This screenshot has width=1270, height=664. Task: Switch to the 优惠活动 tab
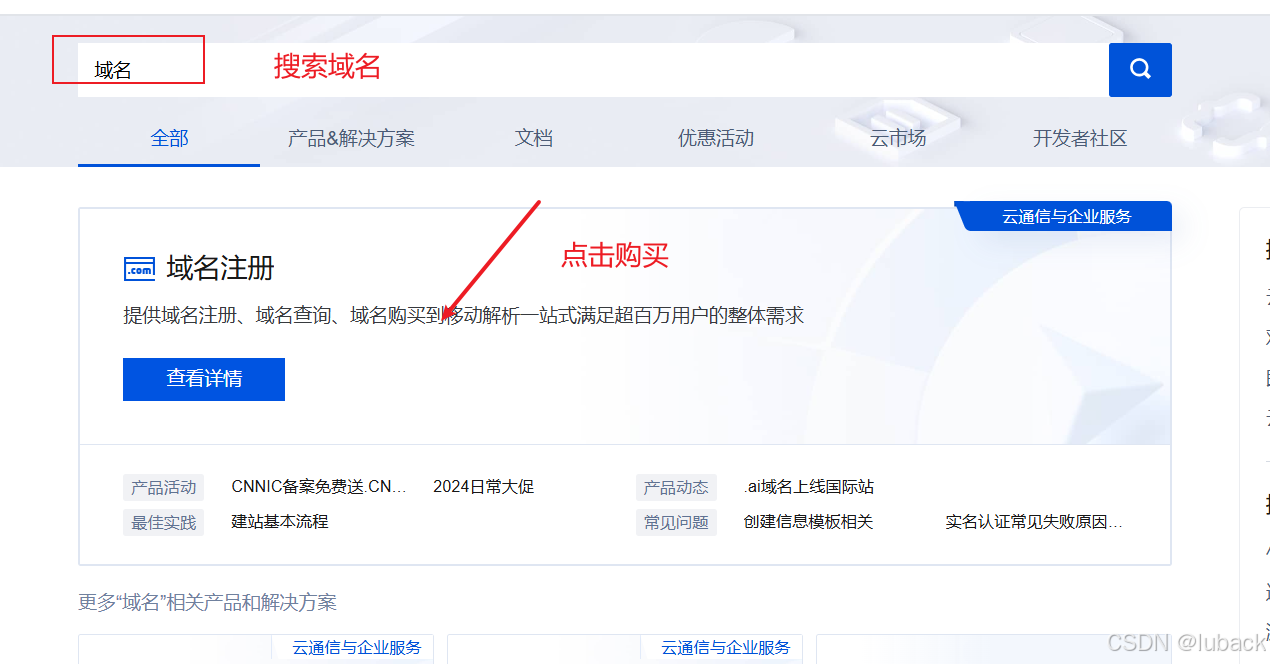point(716,138)
